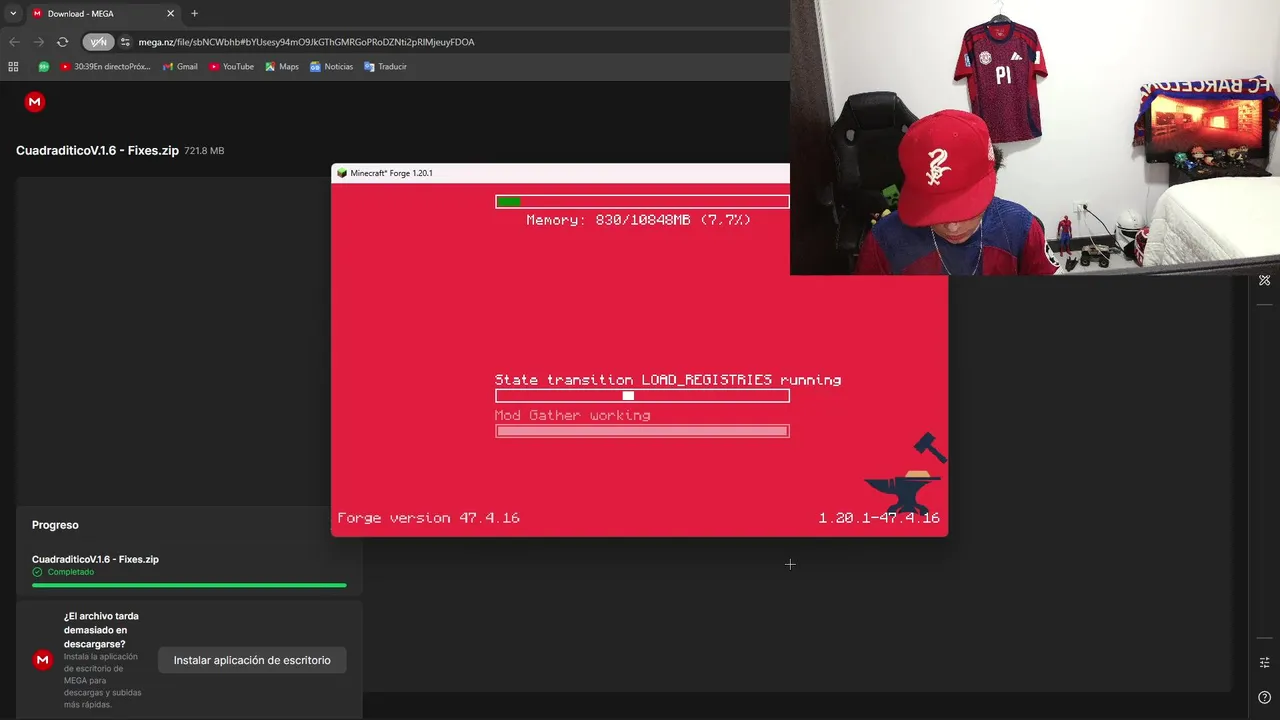Viewport: 1280px width, 720px height.
Task: Click the State transition LOAD_REGISTRIES running text
Action: click(x=668, y=380)
